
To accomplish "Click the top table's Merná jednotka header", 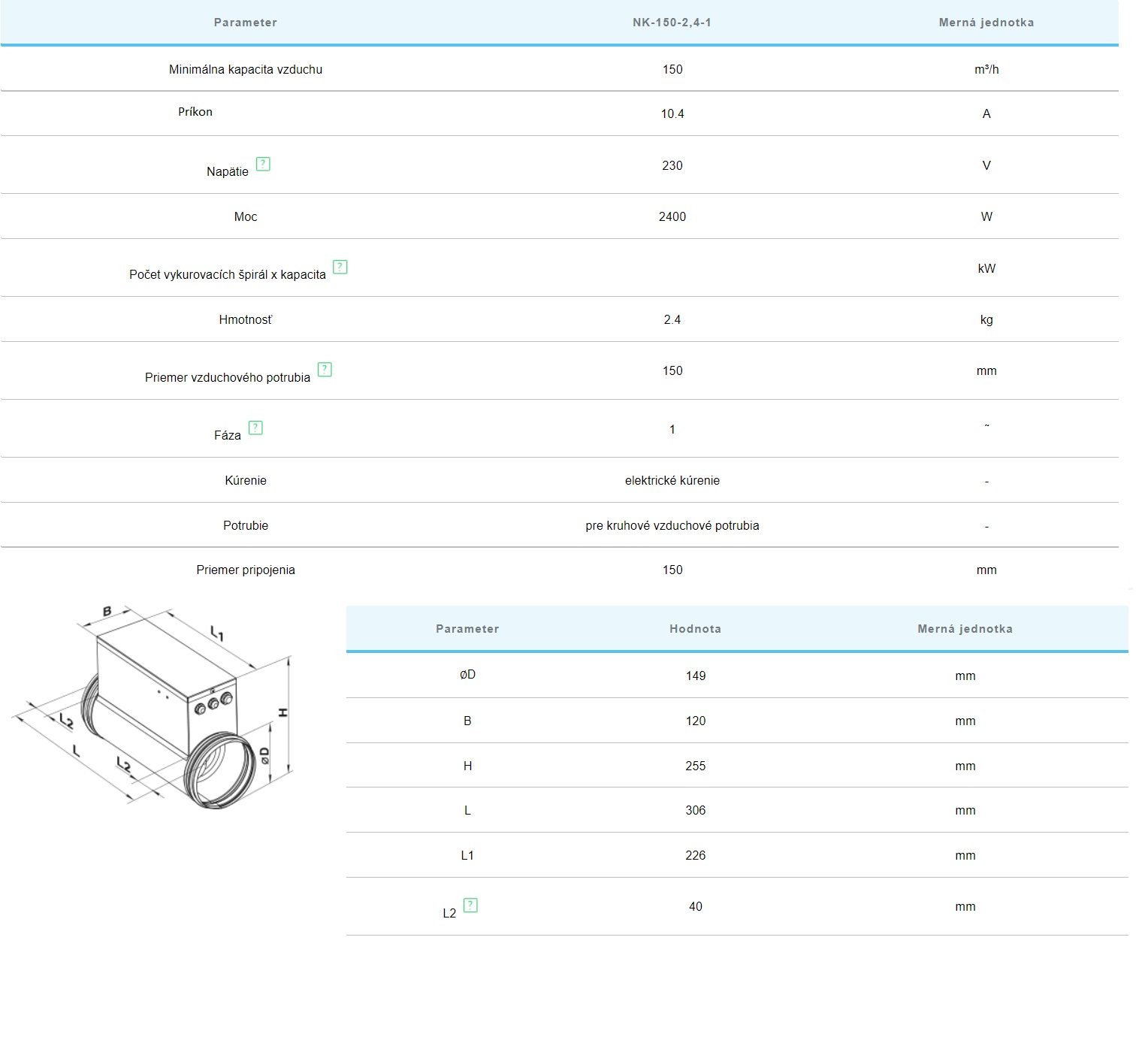I will click(x=986, y=23).
